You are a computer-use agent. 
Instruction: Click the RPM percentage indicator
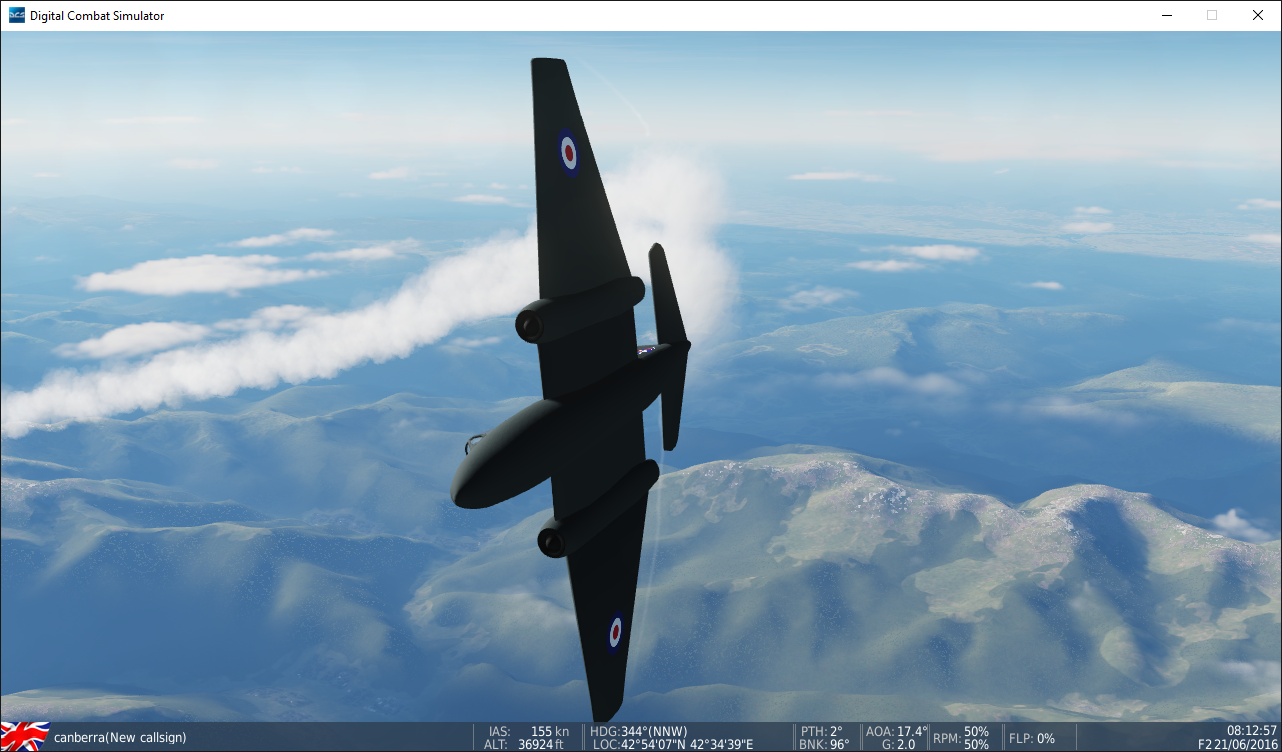click(961, 738)
